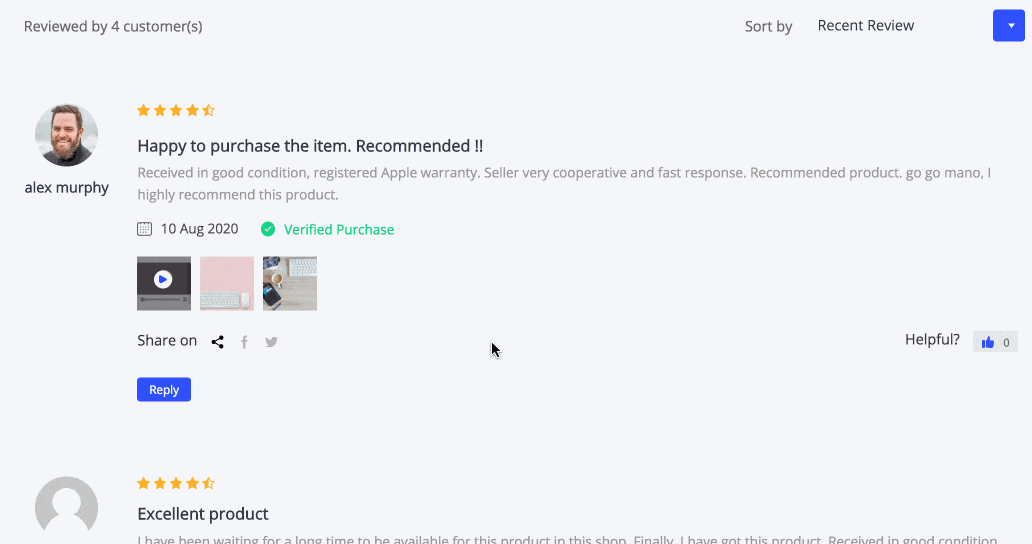Click the thumbs-up helpful icon
The width and height of the screenshot is (1032, 544).
pyautogui.click(x=987, y=342)
